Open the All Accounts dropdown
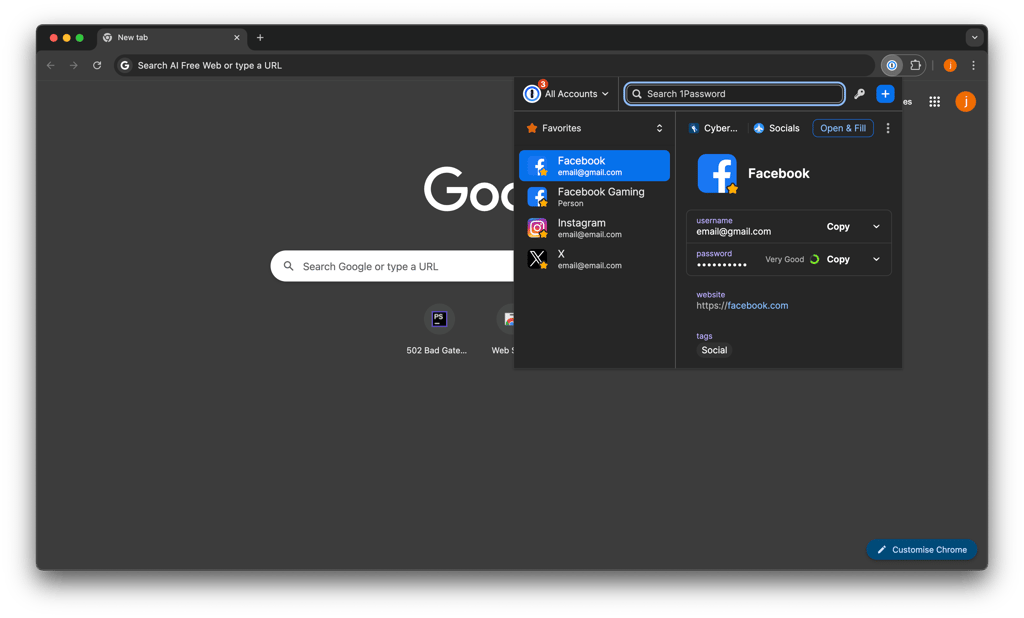 [x=566, y=94]
